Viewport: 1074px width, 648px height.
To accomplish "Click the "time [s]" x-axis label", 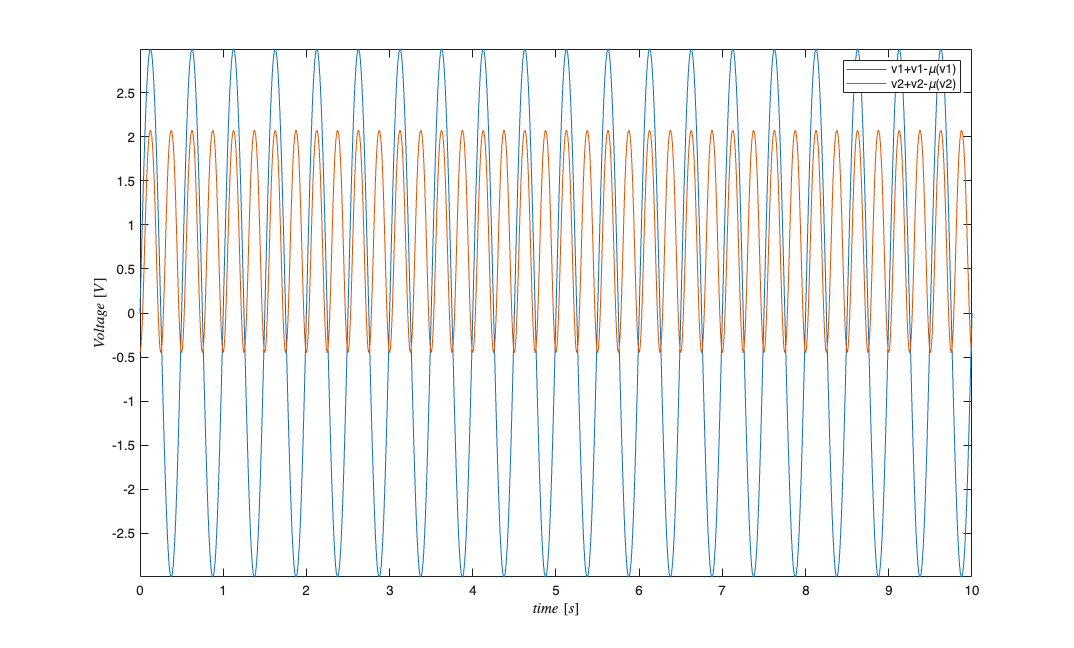I will coord(555,608).
